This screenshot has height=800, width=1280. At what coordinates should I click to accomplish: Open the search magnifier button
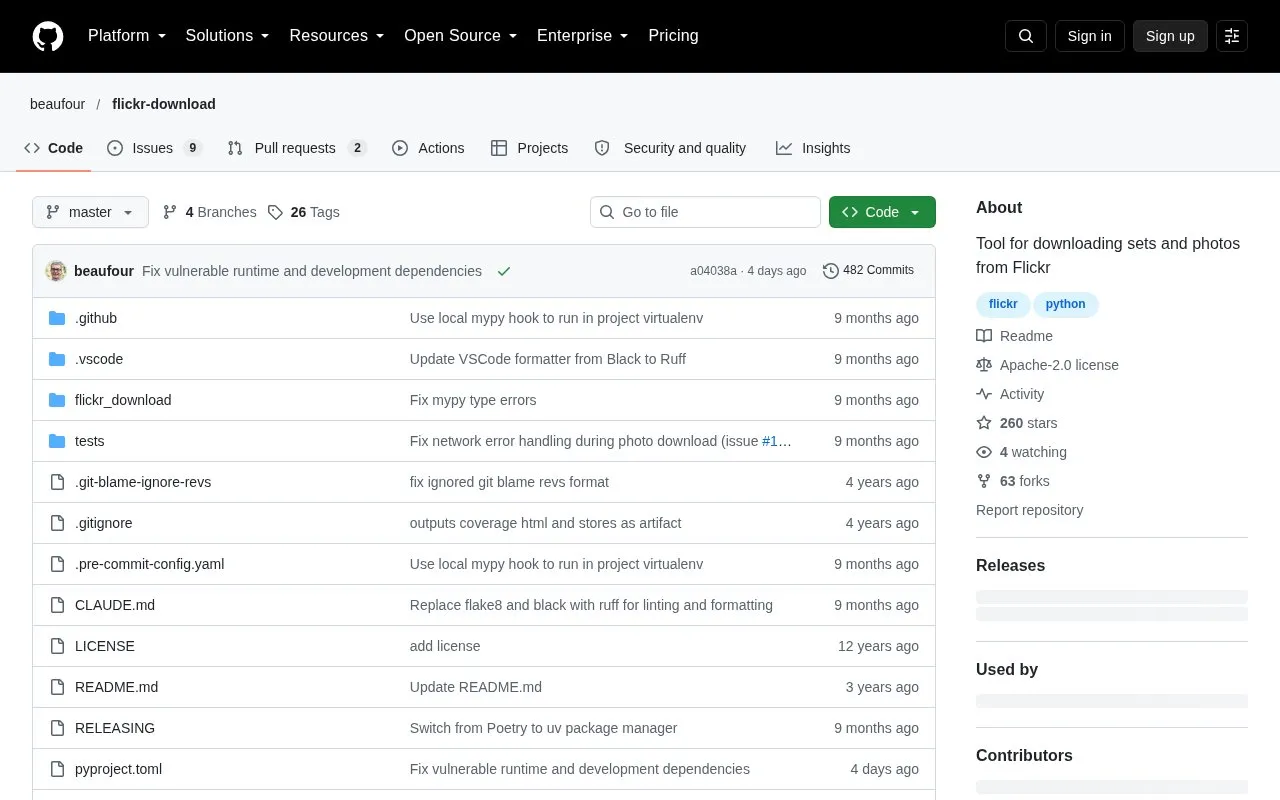point(1026,36)
